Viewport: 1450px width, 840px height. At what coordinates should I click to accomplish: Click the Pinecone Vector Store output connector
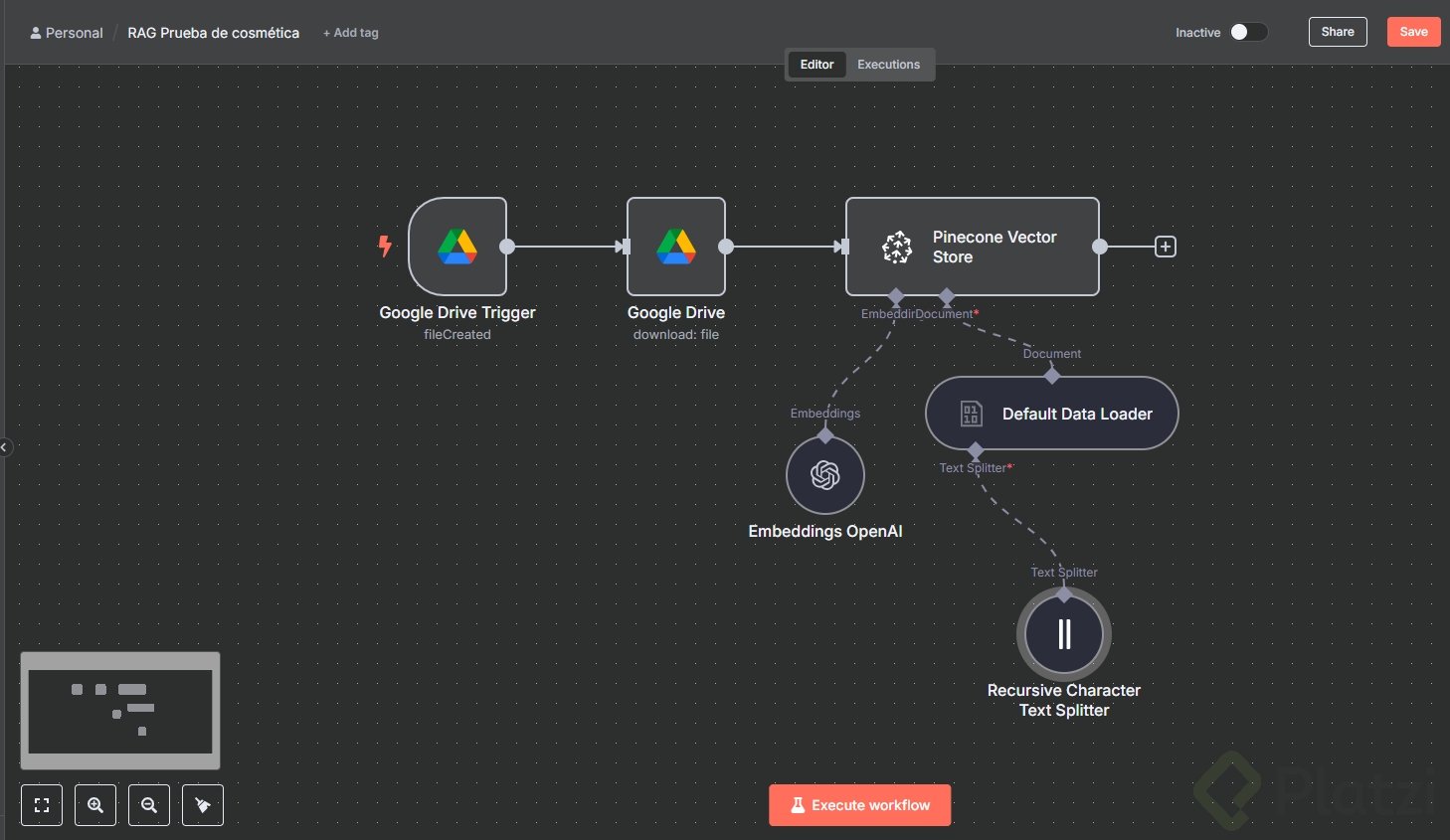[1100, 247]
